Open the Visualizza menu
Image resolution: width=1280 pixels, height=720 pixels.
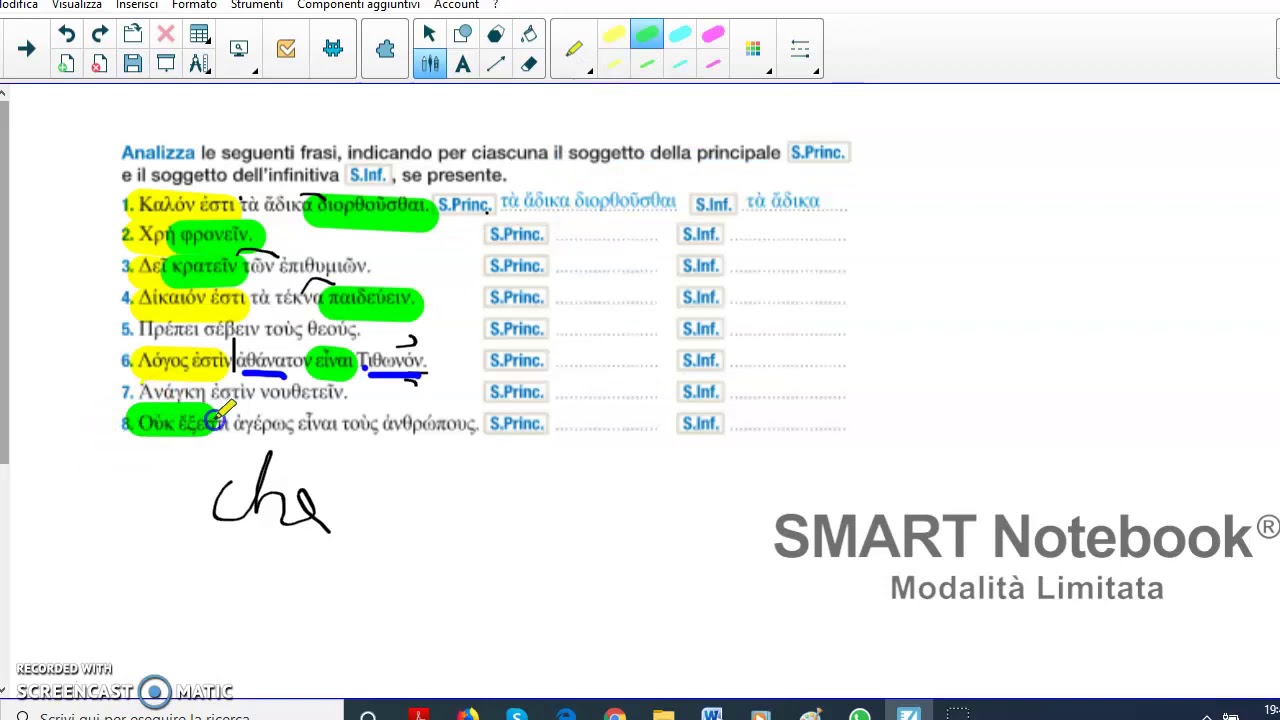point(77,5)
